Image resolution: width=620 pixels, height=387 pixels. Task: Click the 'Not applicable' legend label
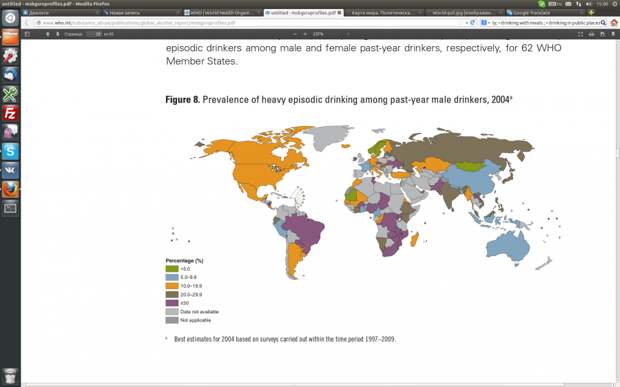pyautogui.click(x=195, y=320)
